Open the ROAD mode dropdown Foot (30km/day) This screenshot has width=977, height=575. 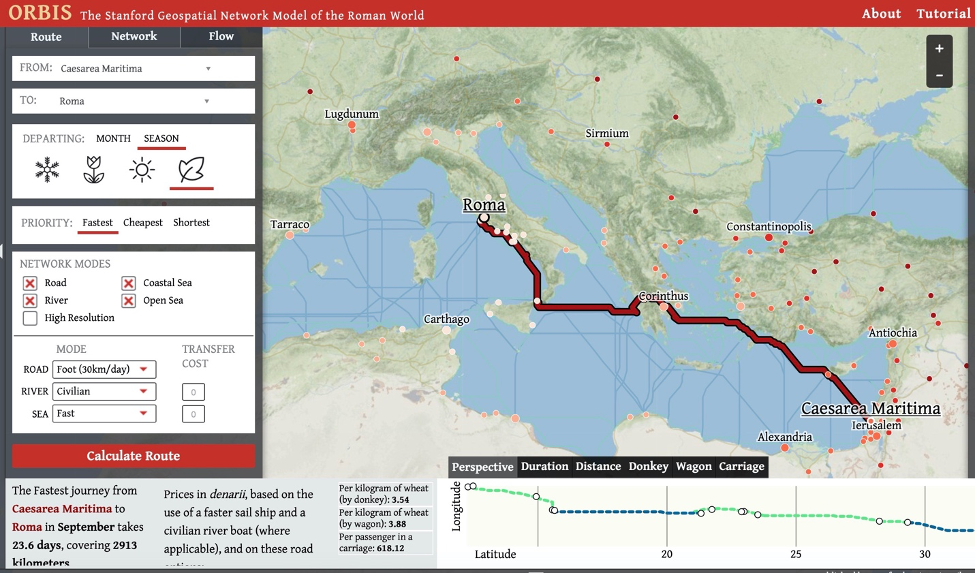point(104,369)
